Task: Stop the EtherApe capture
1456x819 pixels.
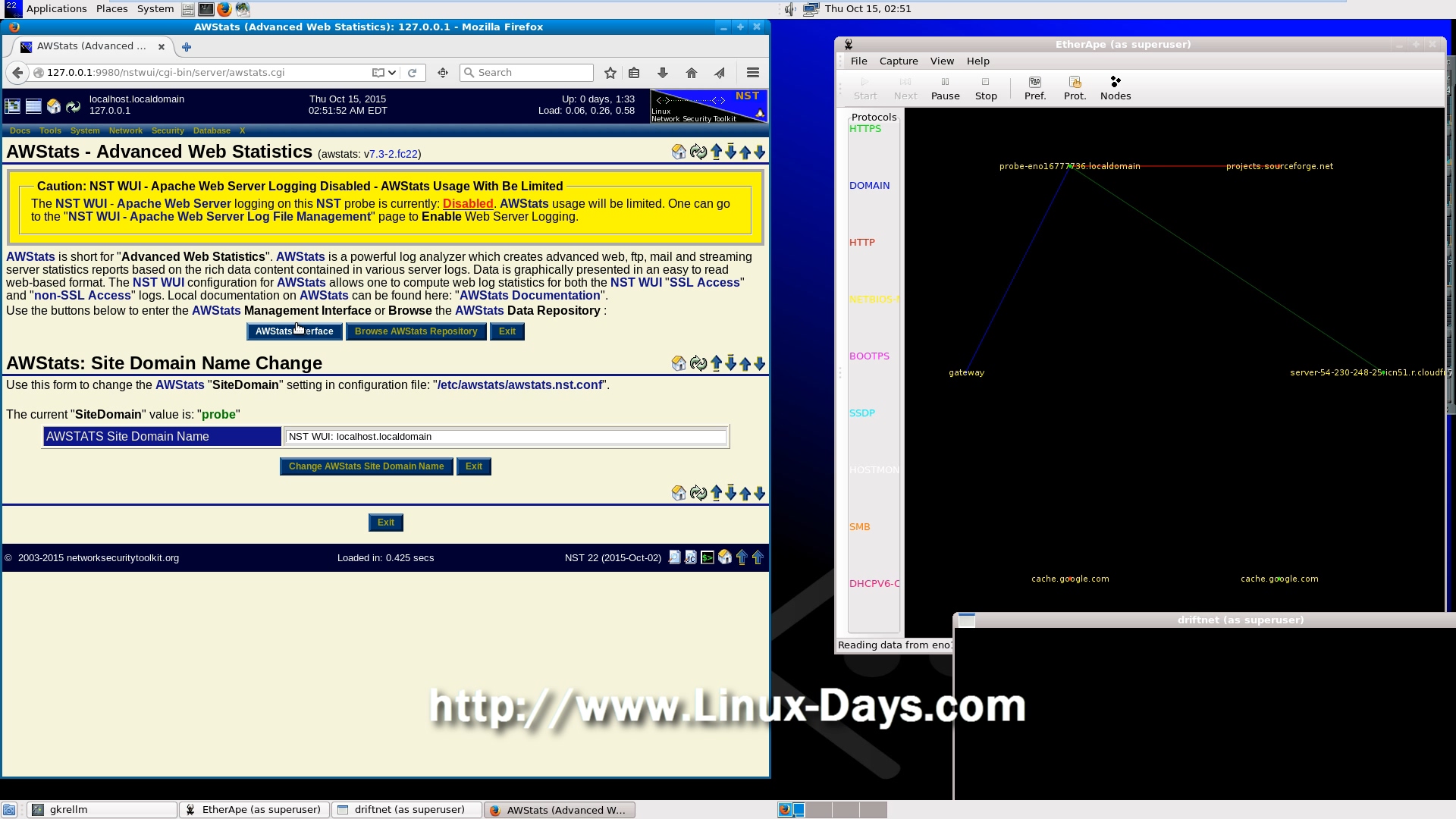Action: coord(986,89)
